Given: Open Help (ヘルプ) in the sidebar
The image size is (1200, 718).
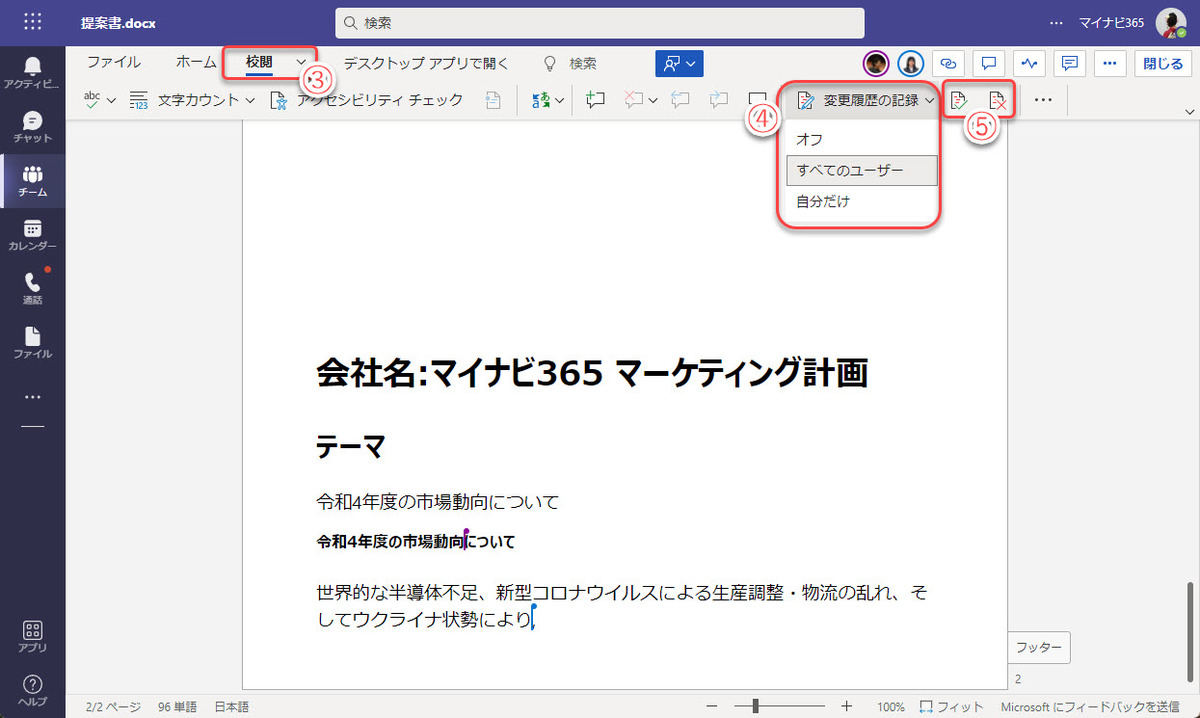Looking at the screenshot, I should 32,691.
